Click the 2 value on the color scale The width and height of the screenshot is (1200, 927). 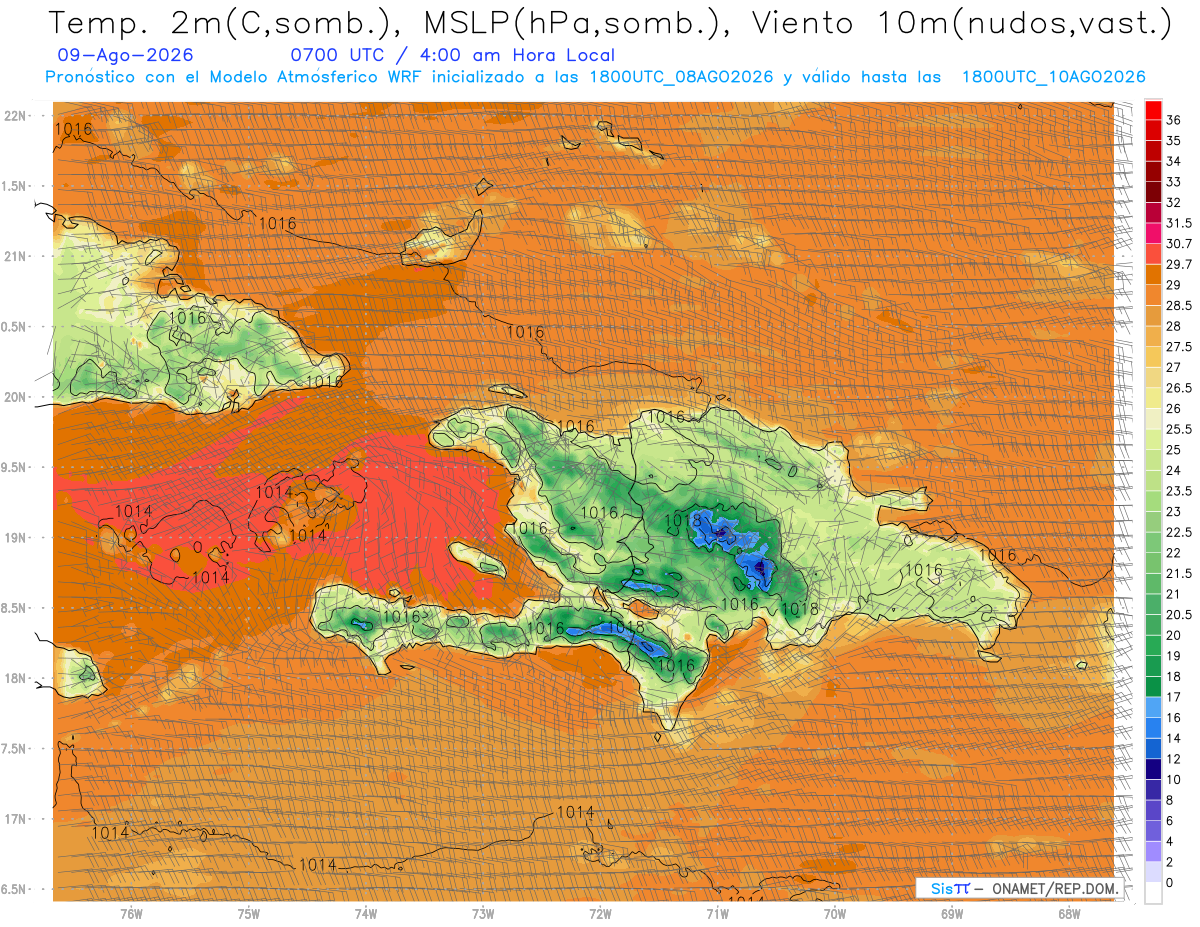click(1171, 862)
